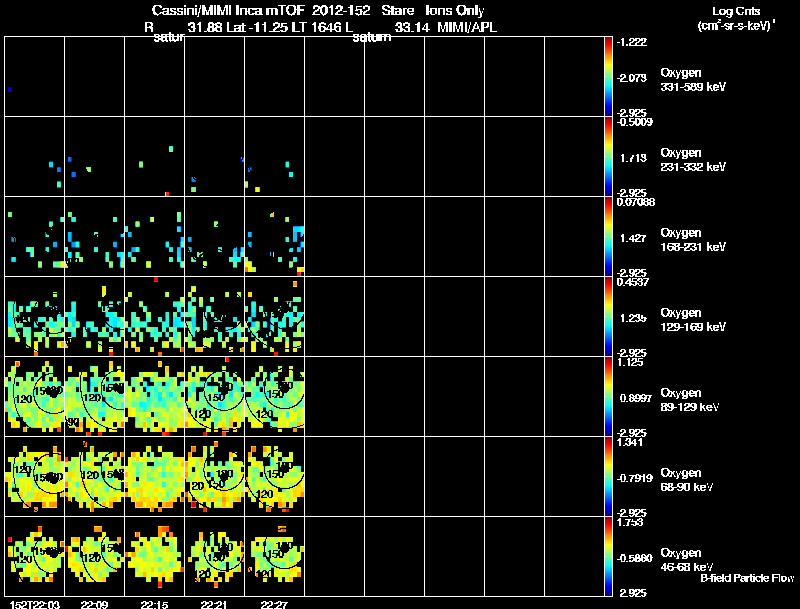Click the 22:27 time label

click(x=274, y=604)
